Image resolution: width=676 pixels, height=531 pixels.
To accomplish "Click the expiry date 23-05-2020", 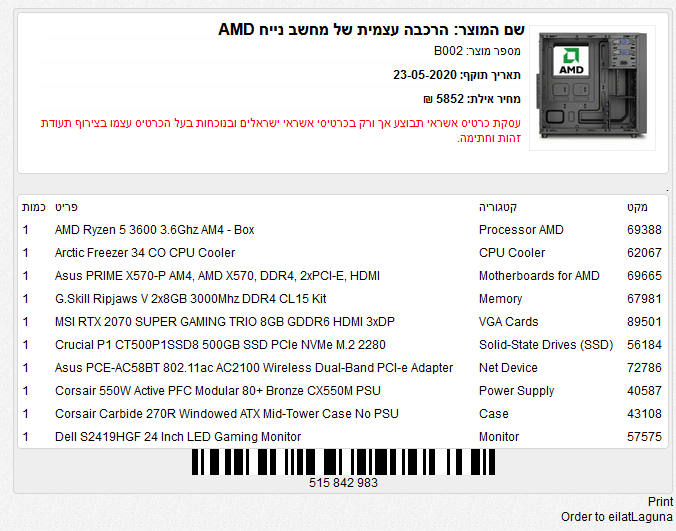I will [x=457, y=75].
